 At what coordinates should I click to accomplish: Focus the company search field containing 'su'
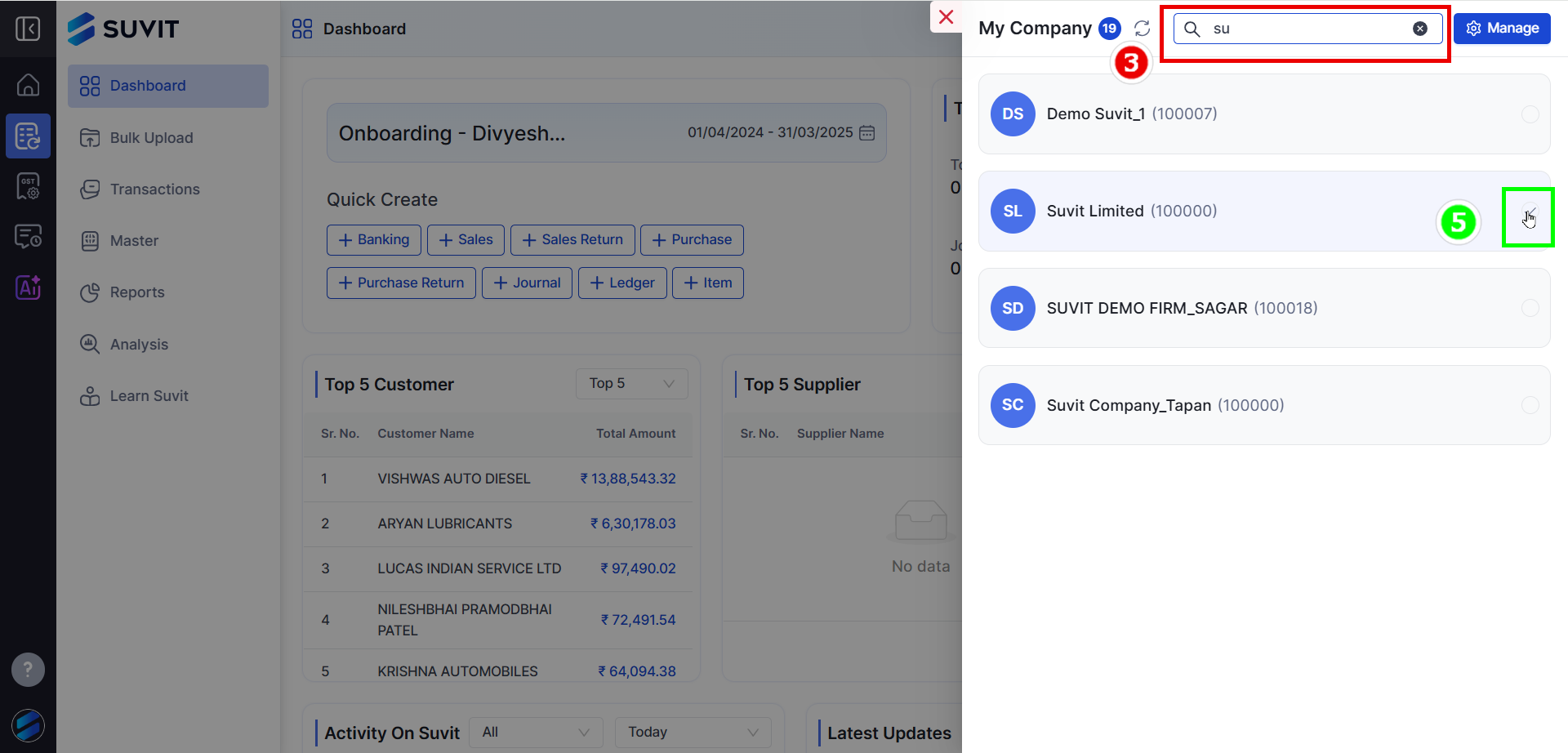[x=1308, y=29]
